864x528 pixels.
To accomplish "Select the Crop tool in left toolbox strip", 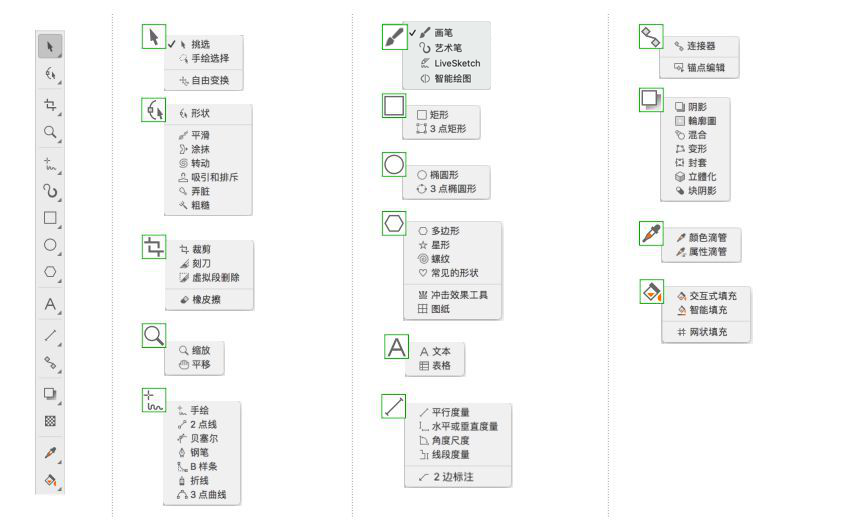I will point(50,104).
